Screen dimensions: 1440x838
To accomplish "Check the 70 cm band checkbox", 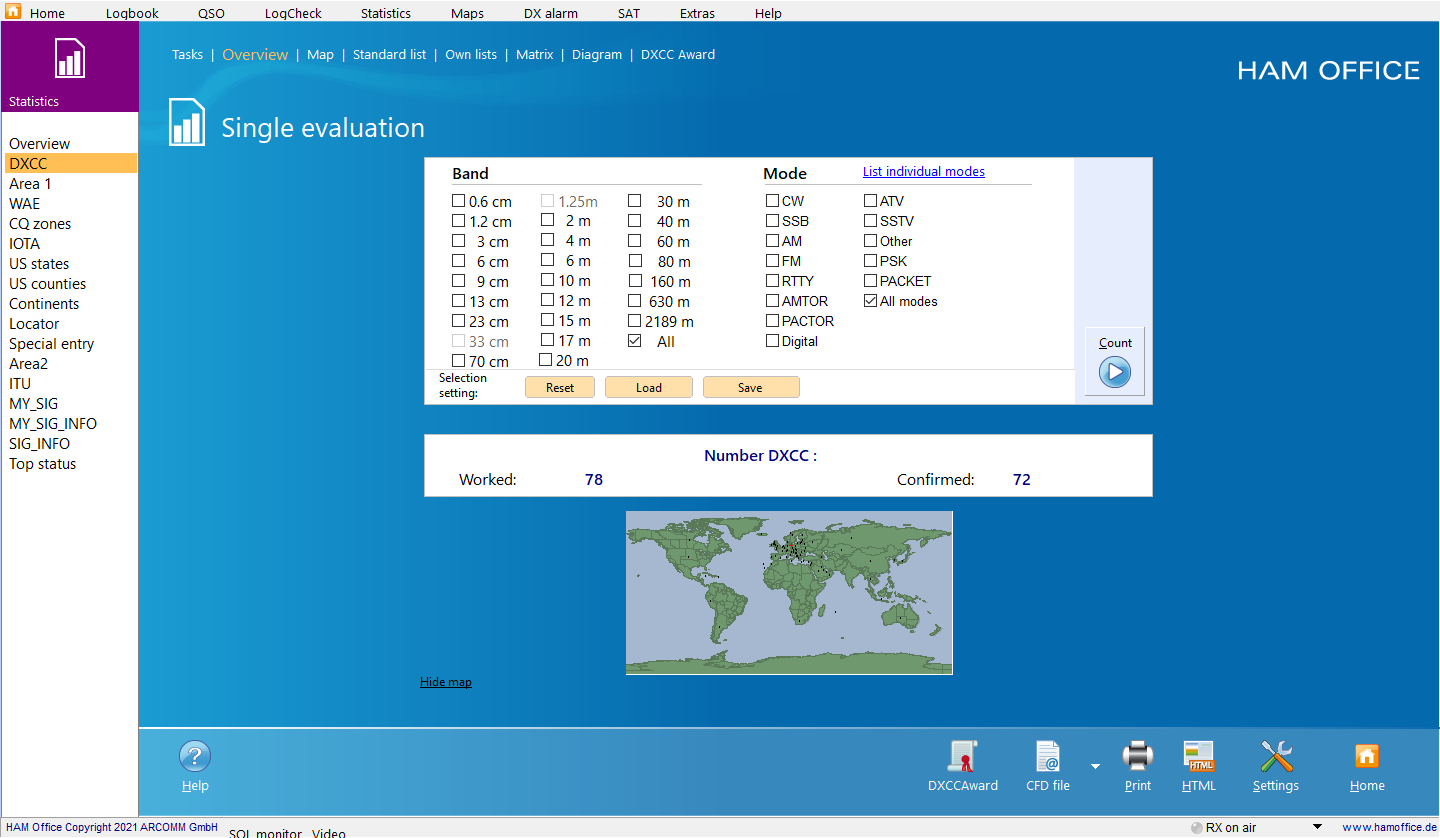I will [x=458, y=361].
